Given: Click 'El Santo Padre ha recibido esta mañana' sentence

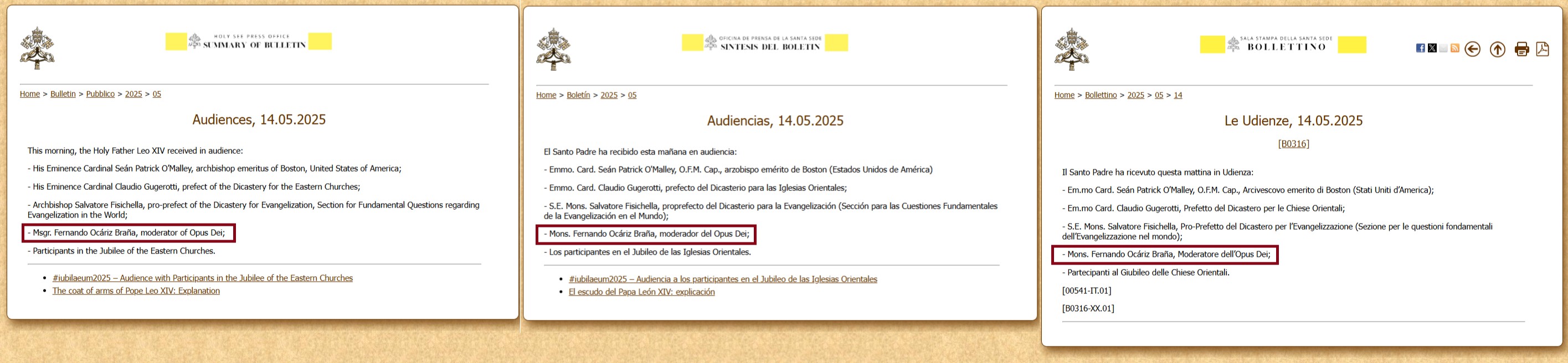Looking at the screenshot, I should (x=640, y=152).
